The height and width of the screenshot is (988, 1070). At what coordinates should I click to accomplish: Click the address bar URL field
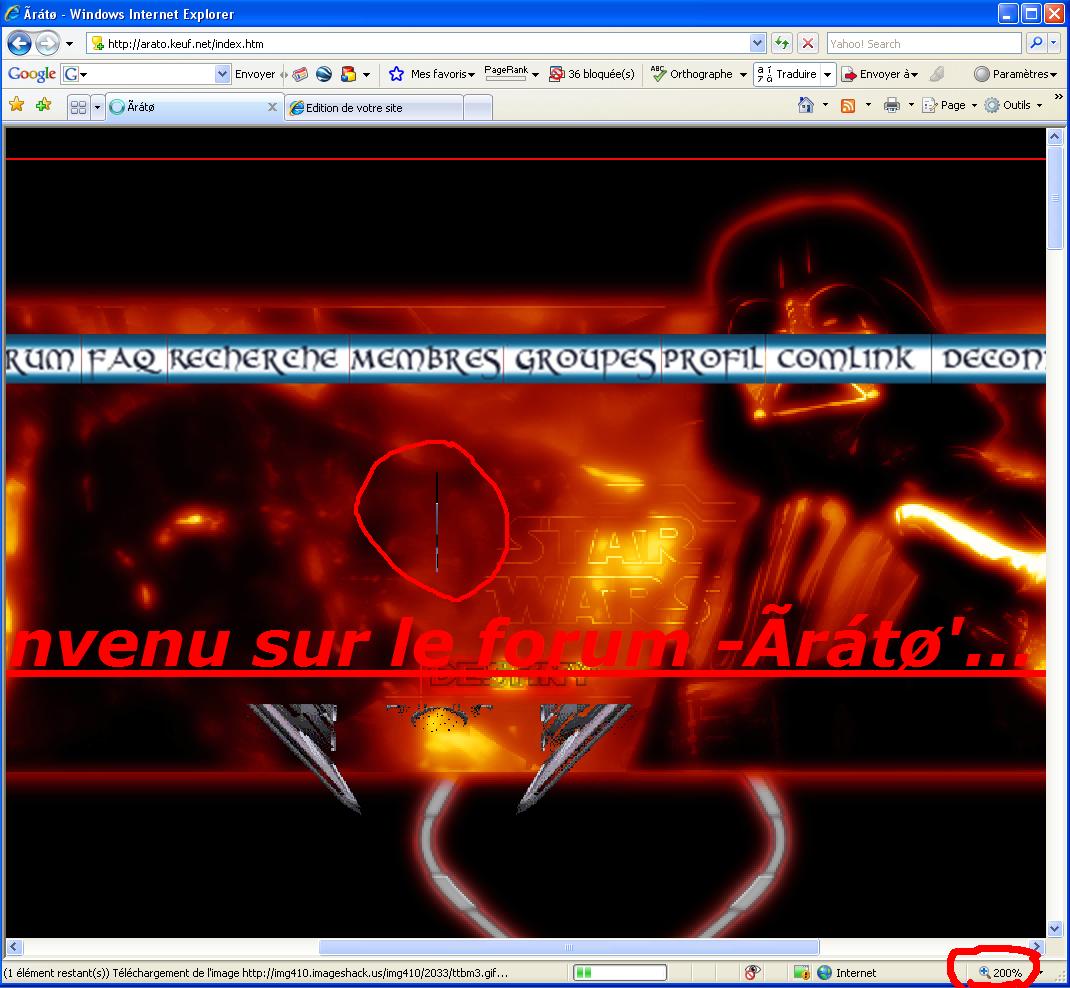418,44
